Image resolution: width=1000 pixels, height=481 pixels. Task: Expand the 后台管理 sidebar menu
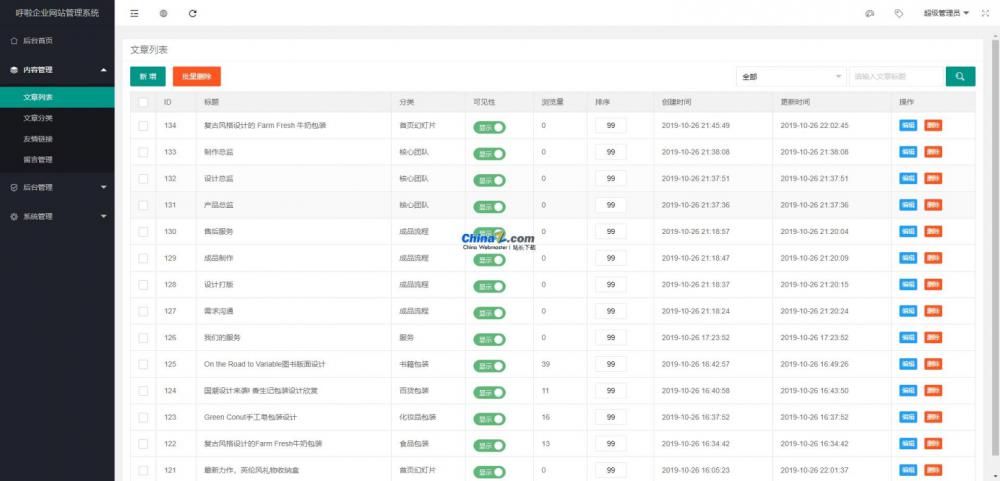(x=57, y=188)
